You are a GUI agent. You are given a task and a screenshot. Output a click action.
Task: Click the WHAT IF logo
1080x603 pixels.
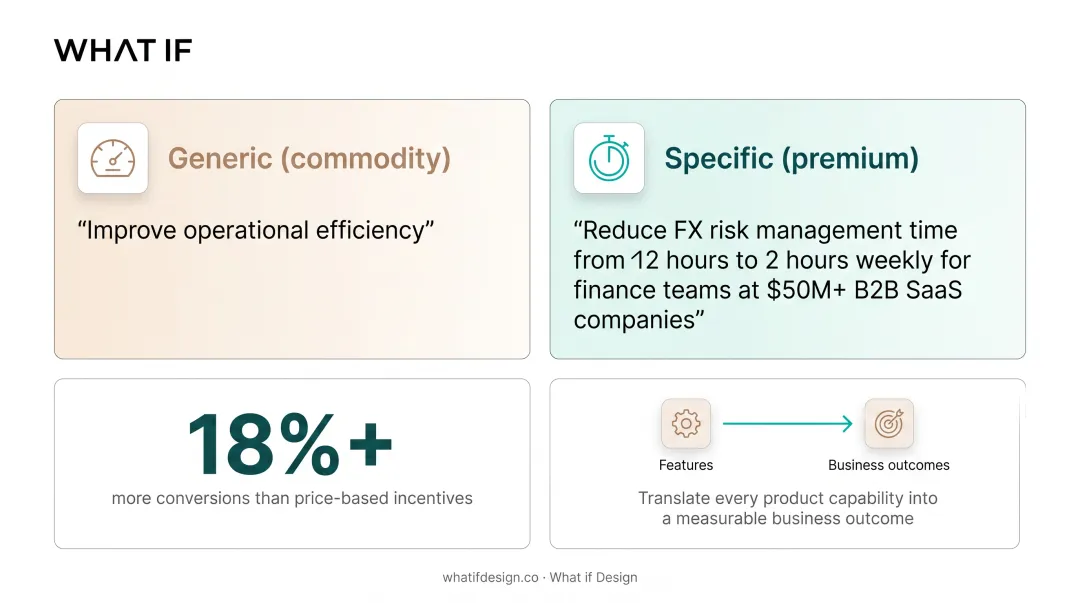[123, 50]
